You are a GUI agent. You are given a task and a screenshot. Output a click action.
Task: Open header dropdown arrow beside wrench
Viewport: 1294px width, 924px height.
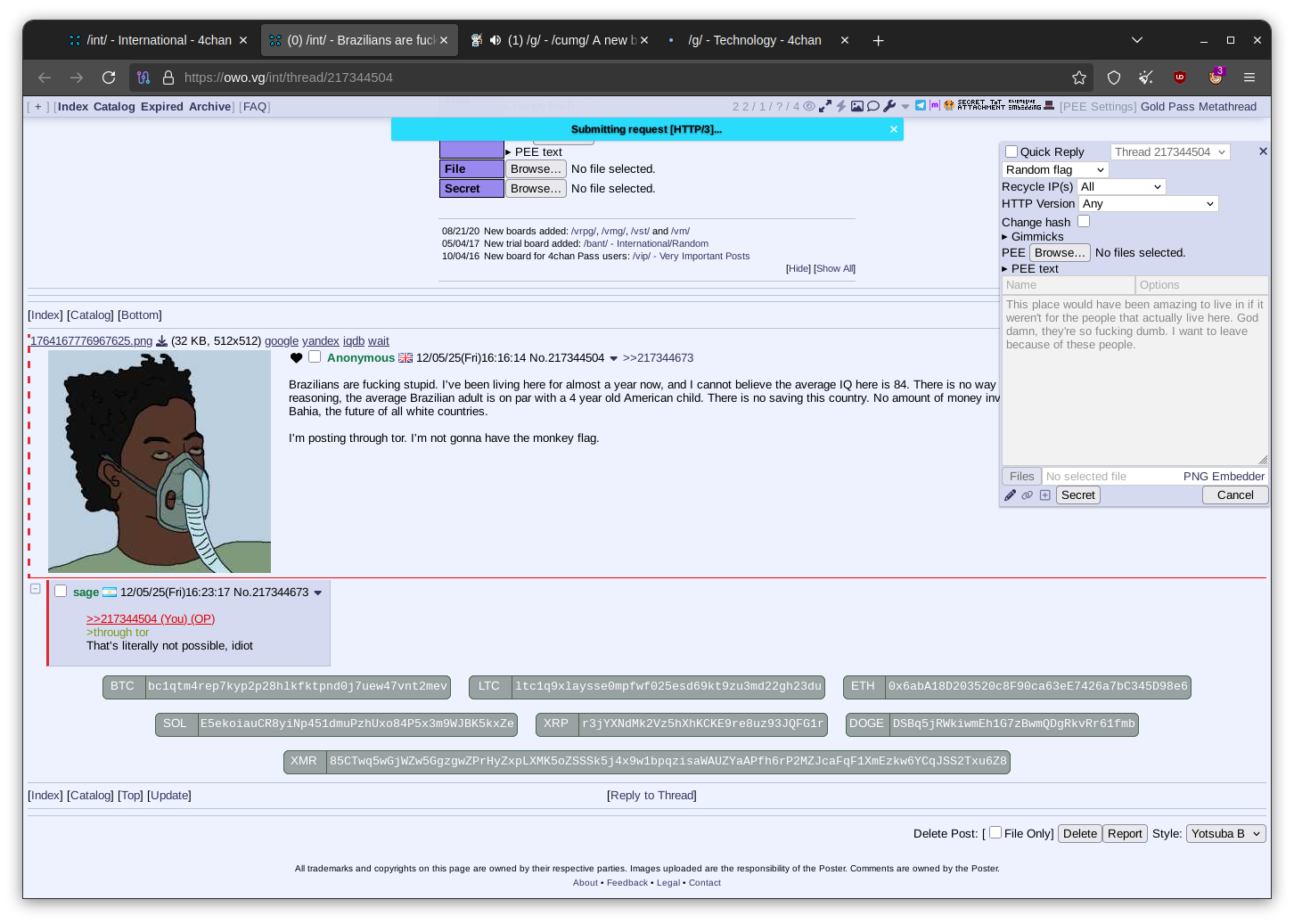tap(905, 107)
